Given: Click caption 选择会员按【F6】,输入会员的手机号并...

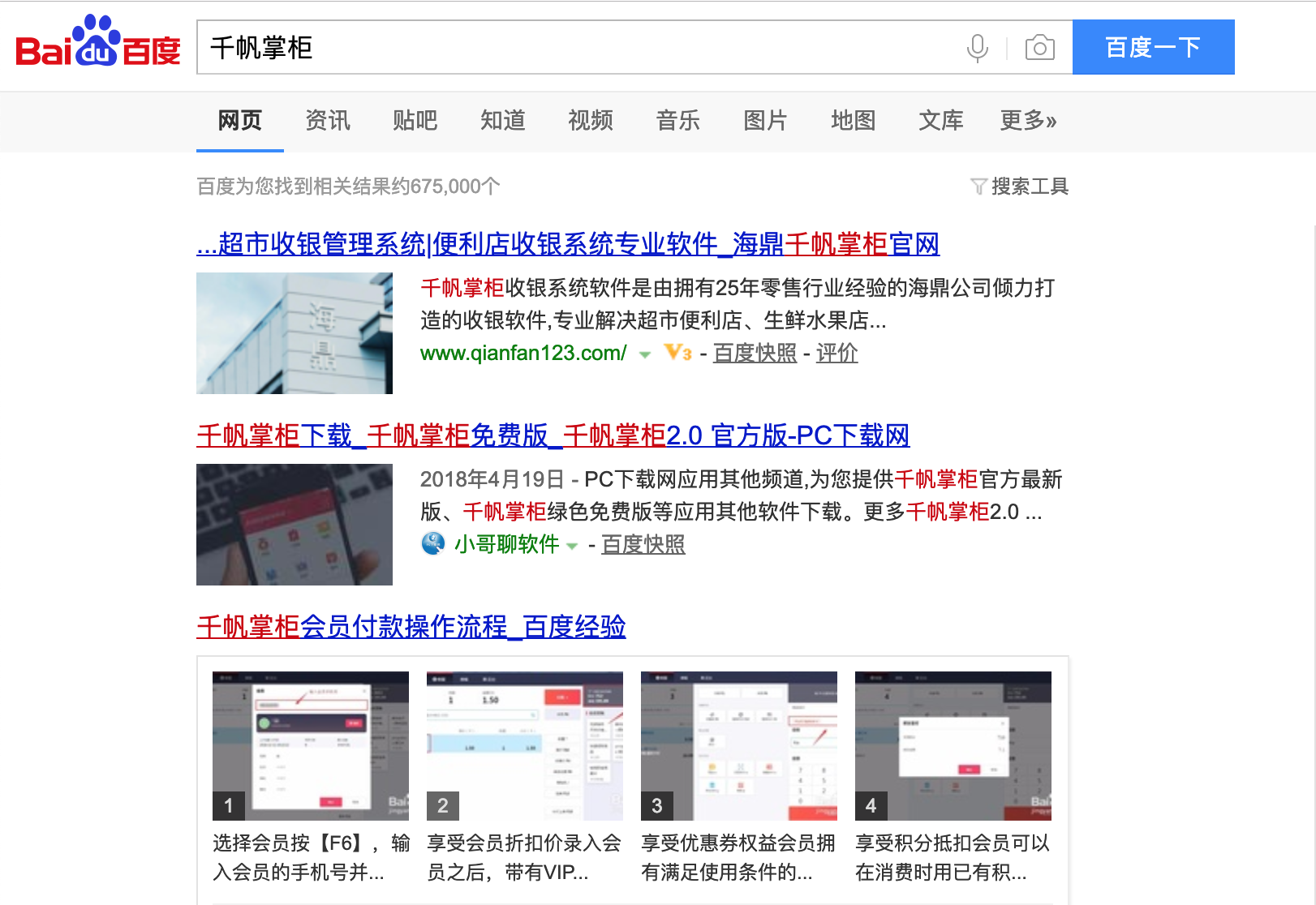Looking at the screenshot, I should click(x=312, y=858).
